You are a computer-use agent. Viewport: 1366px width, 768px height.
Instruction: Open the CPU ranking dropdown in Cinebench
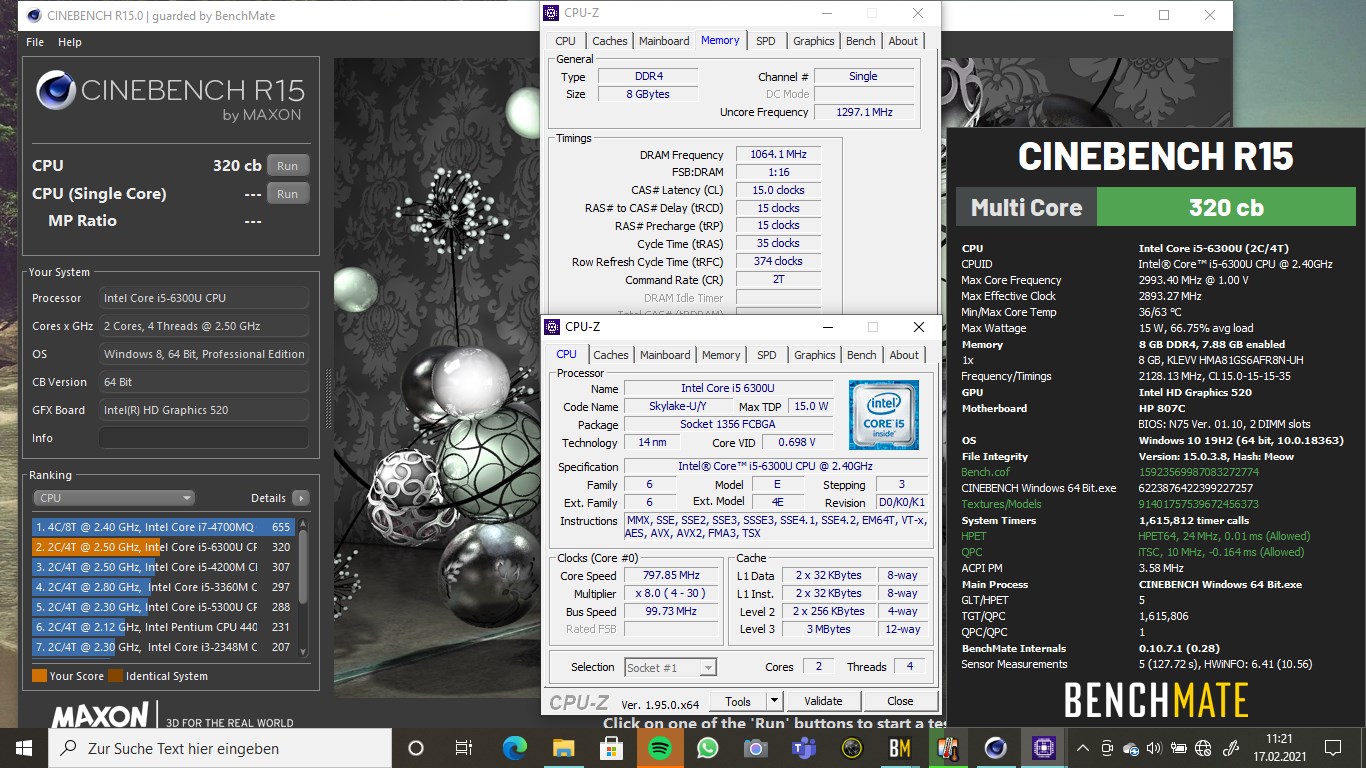114,498
